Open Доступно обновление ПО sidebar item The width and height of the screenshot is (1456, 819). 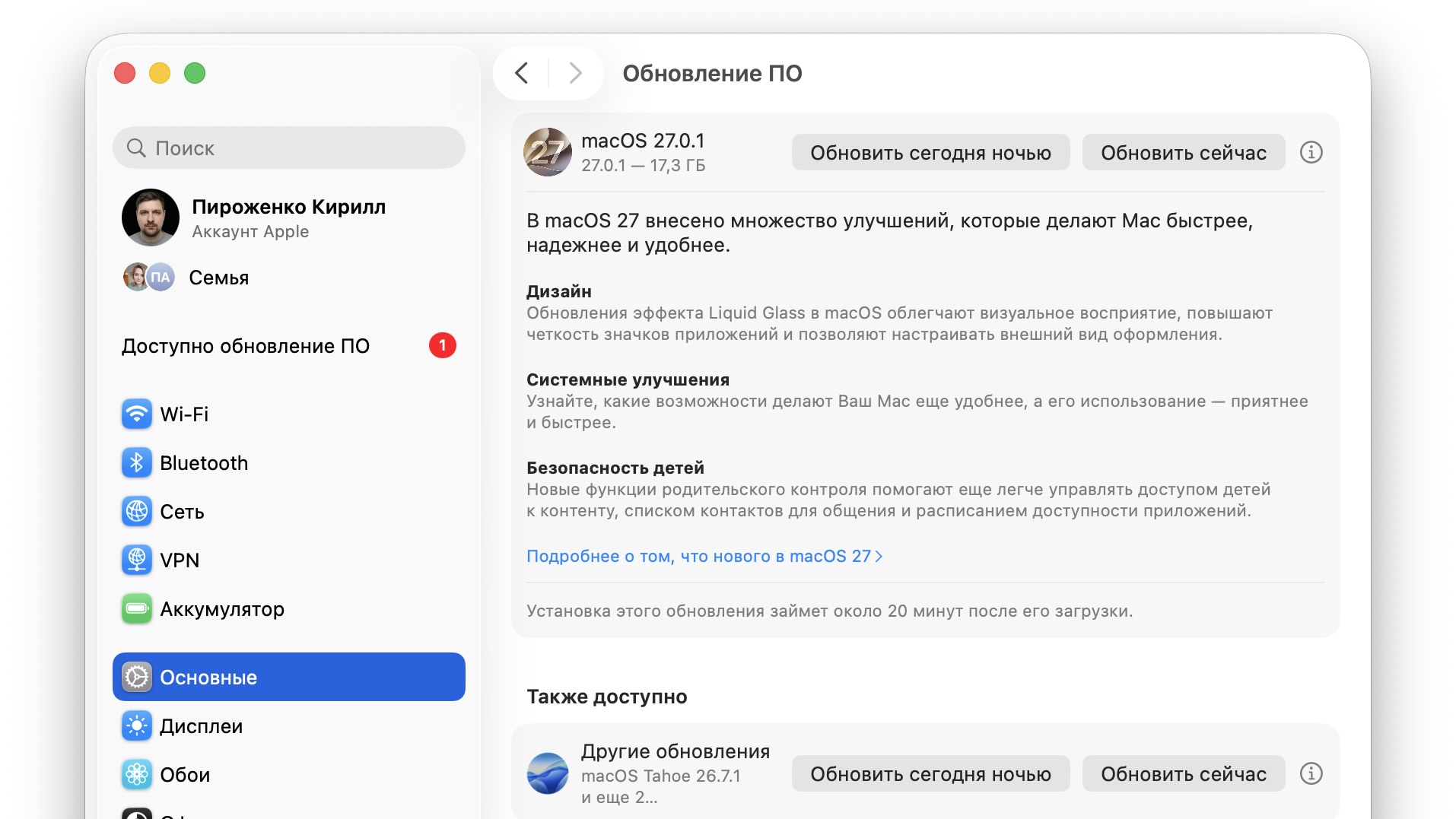(x=289, y=346)
